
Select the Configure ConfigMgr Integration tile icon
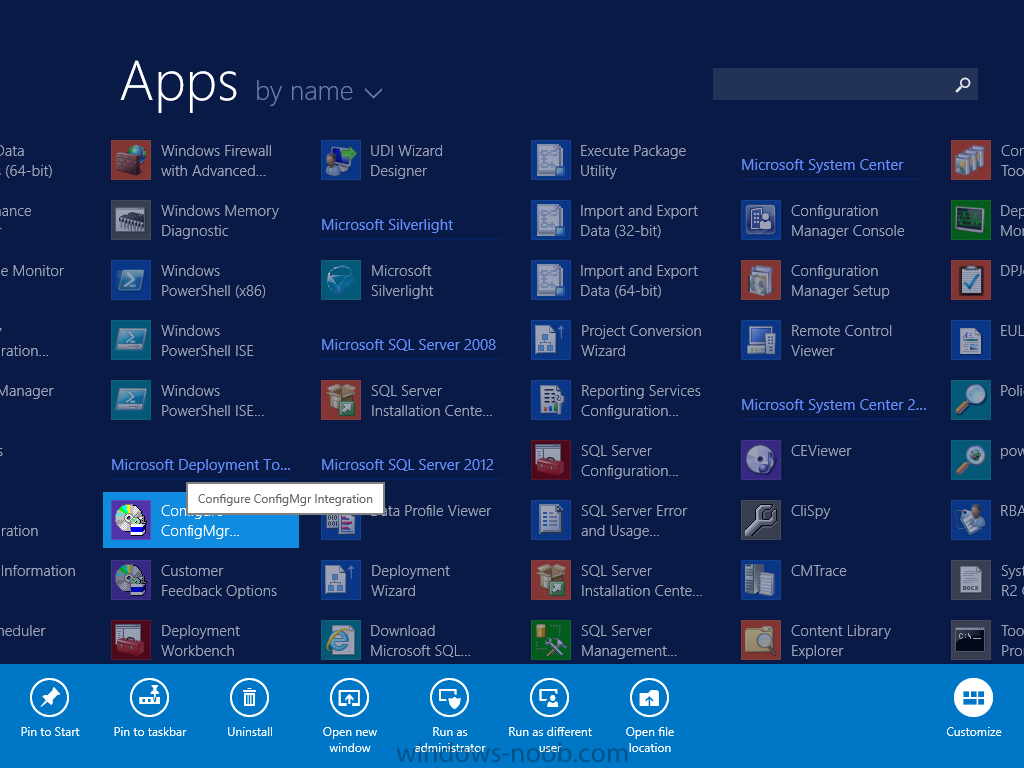(131, 520)
